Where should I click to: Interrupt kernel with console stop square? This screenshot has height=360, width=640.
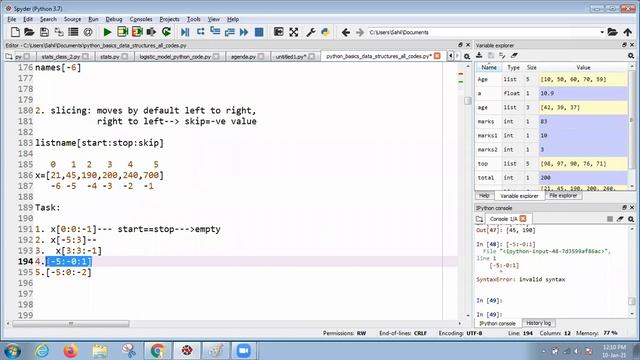point(610,219)
